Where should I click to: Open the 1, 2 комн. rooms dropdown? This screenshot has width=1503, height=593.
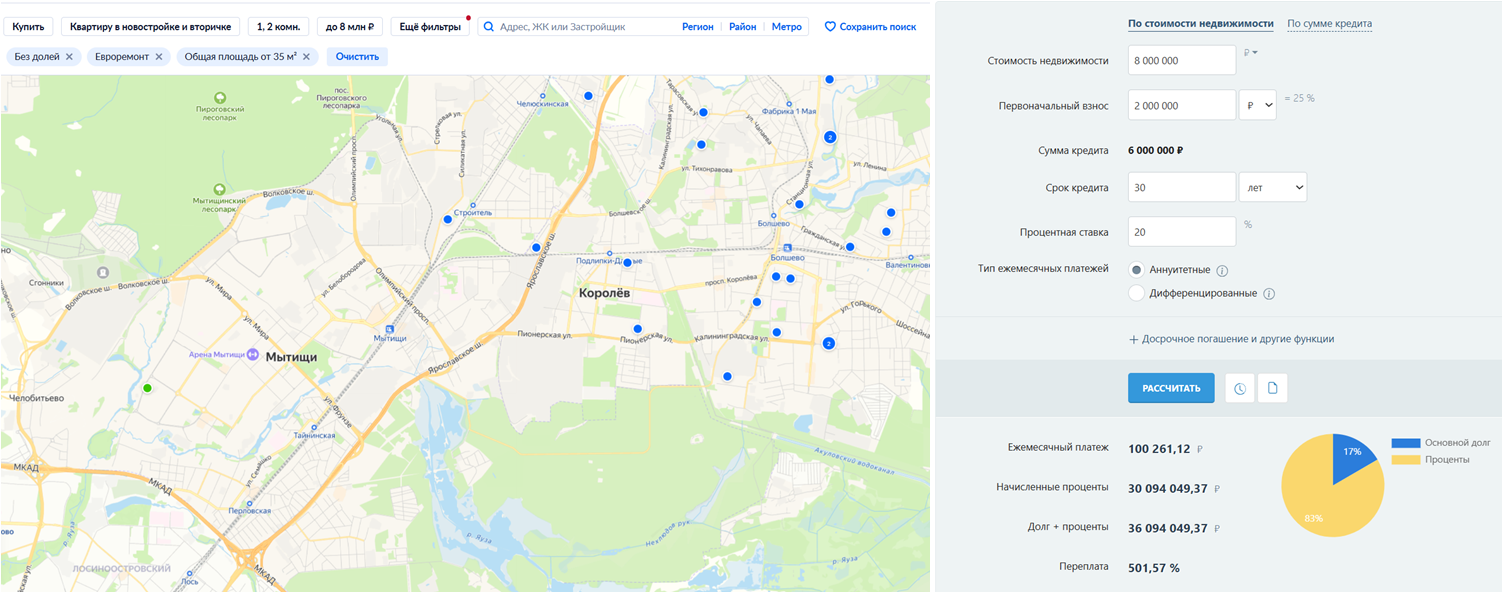279,27
